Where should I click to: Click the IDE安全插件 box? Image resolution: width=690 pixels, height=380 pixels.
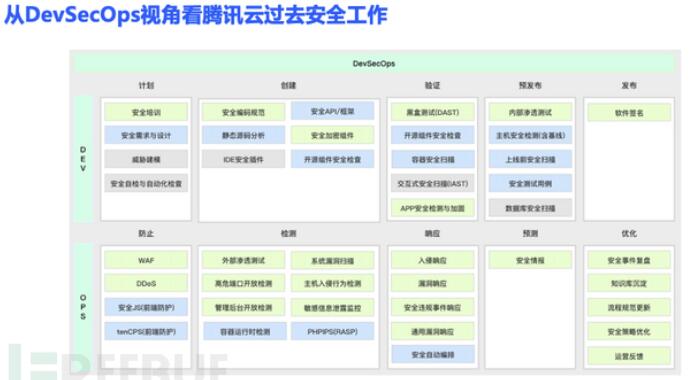pos(243,159)
